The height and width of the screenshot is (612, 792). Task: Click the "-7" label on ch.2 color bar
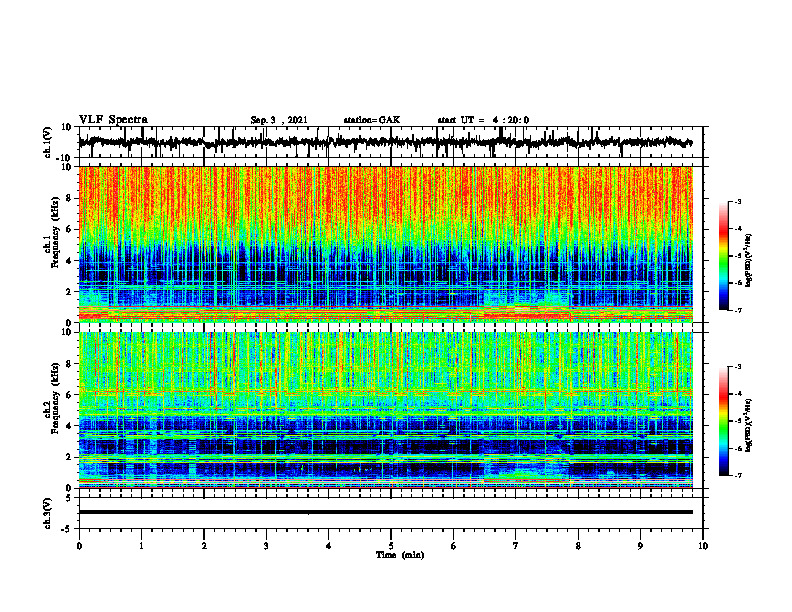pos(738,475)
